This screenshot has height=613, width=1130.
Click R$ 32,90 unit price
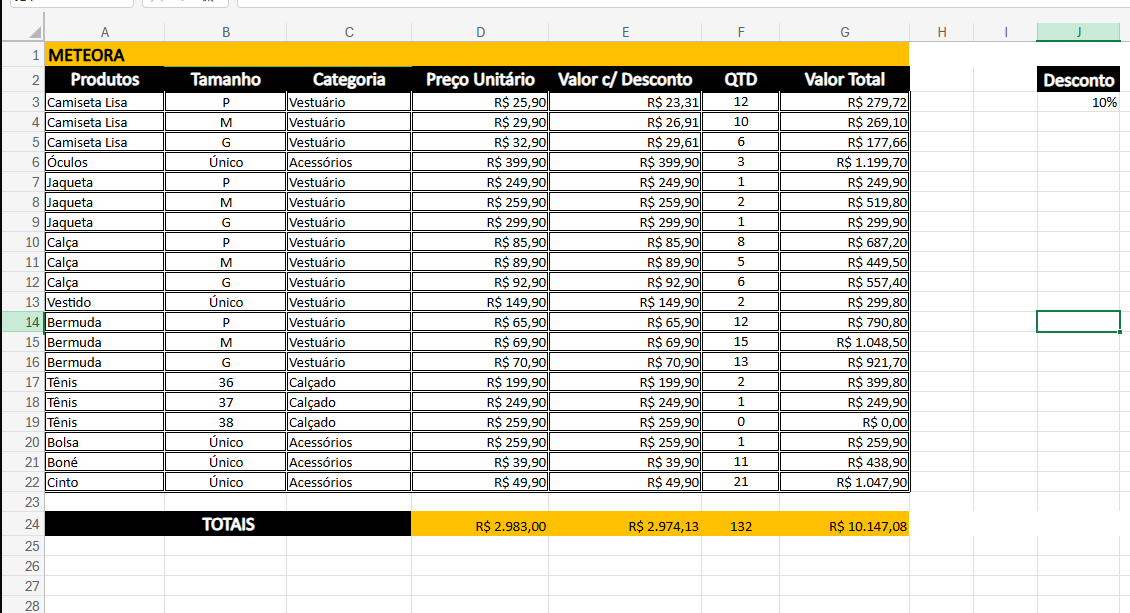tap(480, 142)
